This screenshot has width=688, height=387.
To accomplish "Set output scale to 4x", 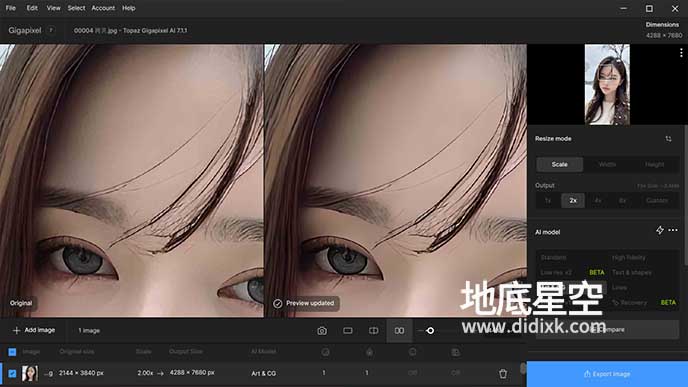I will click(x=598, y=201).
